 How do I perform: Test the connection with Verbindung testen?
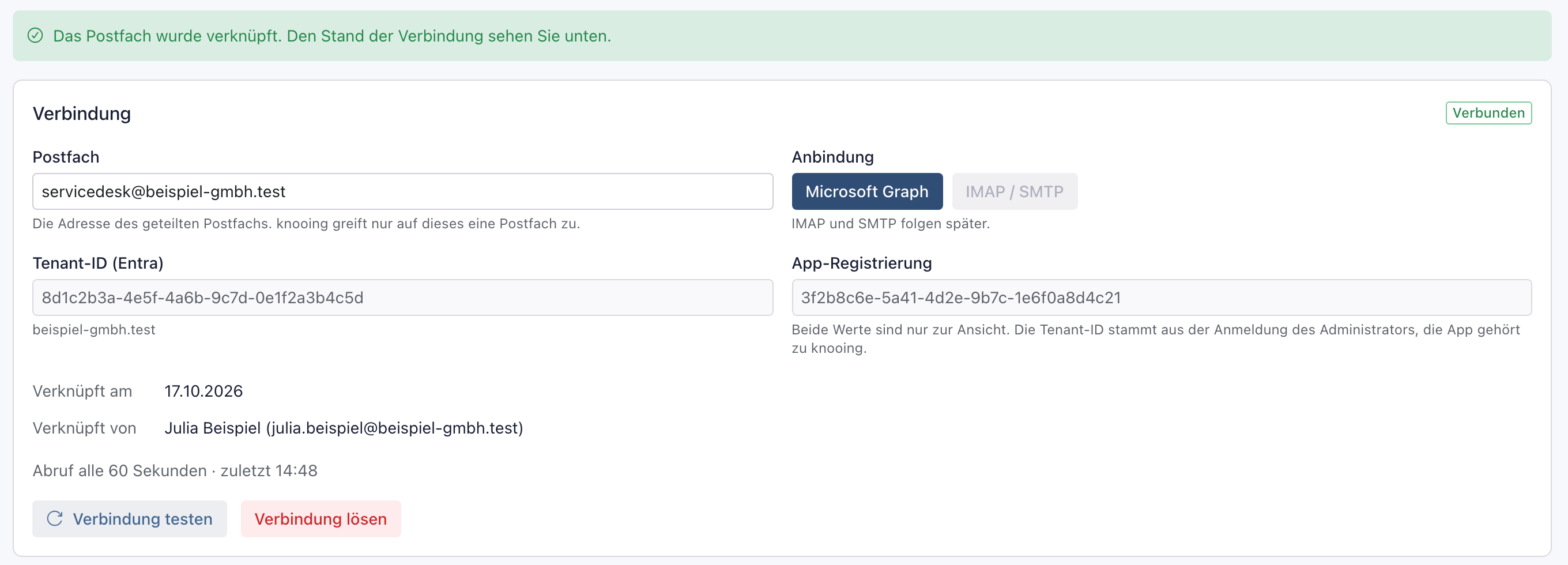(x=130, y=519)
